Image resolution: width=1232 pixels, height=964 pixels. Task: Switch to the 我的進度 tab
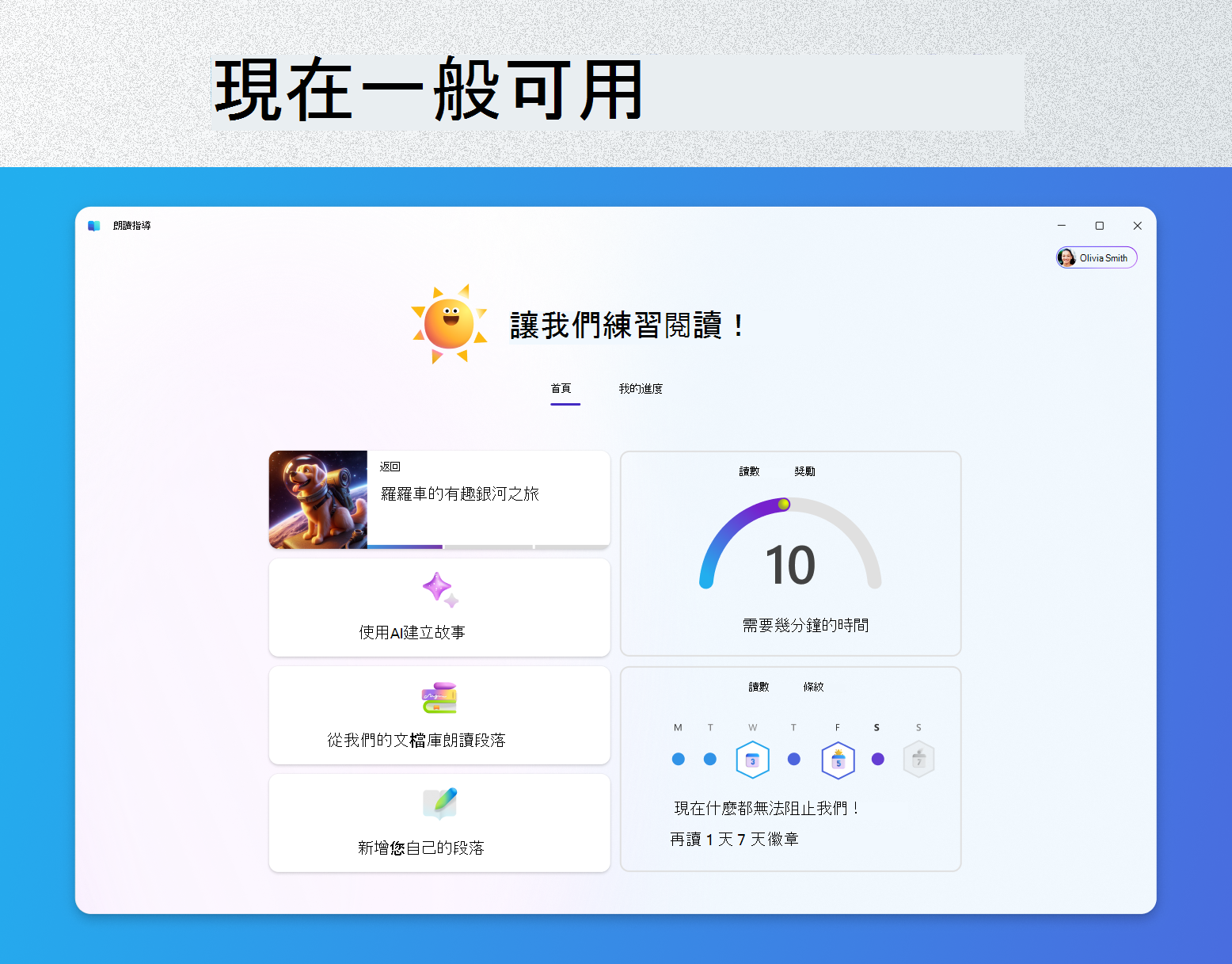[641, 388]
